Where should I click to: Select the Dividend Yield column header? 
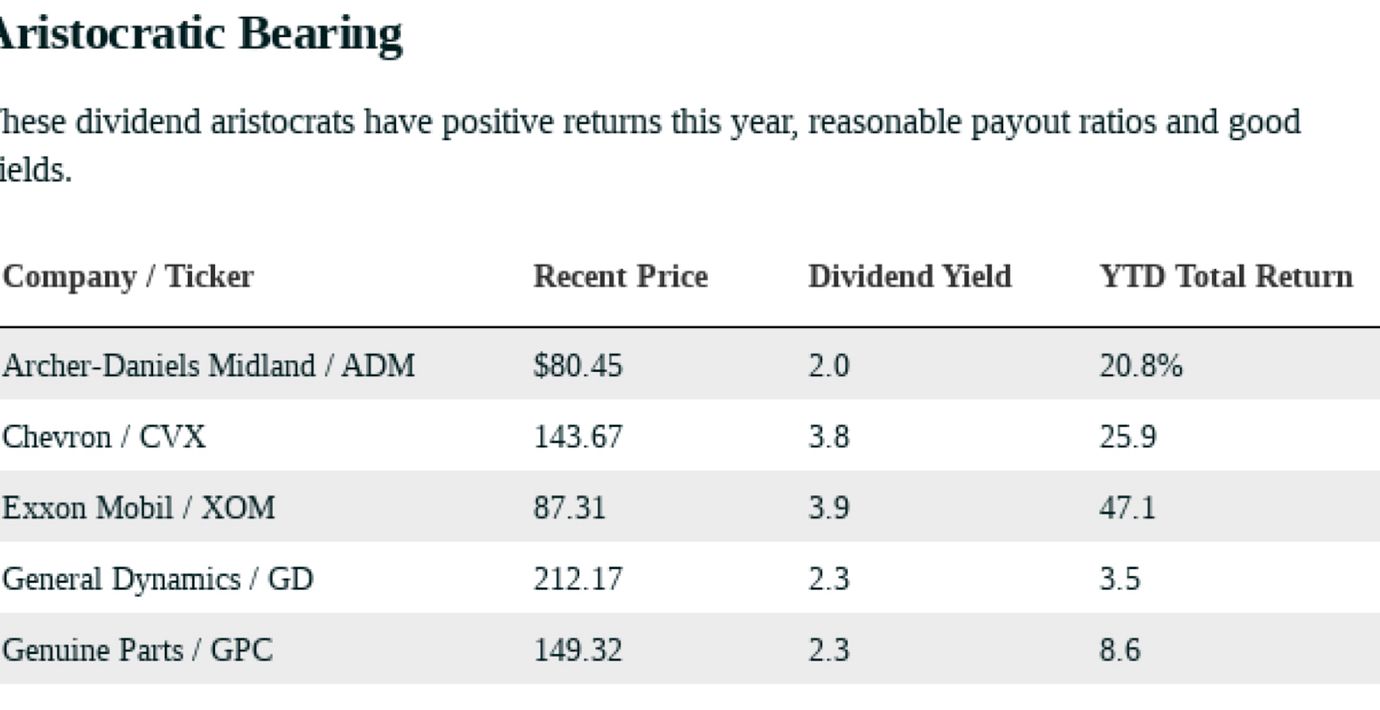click(x=909, y=276)
